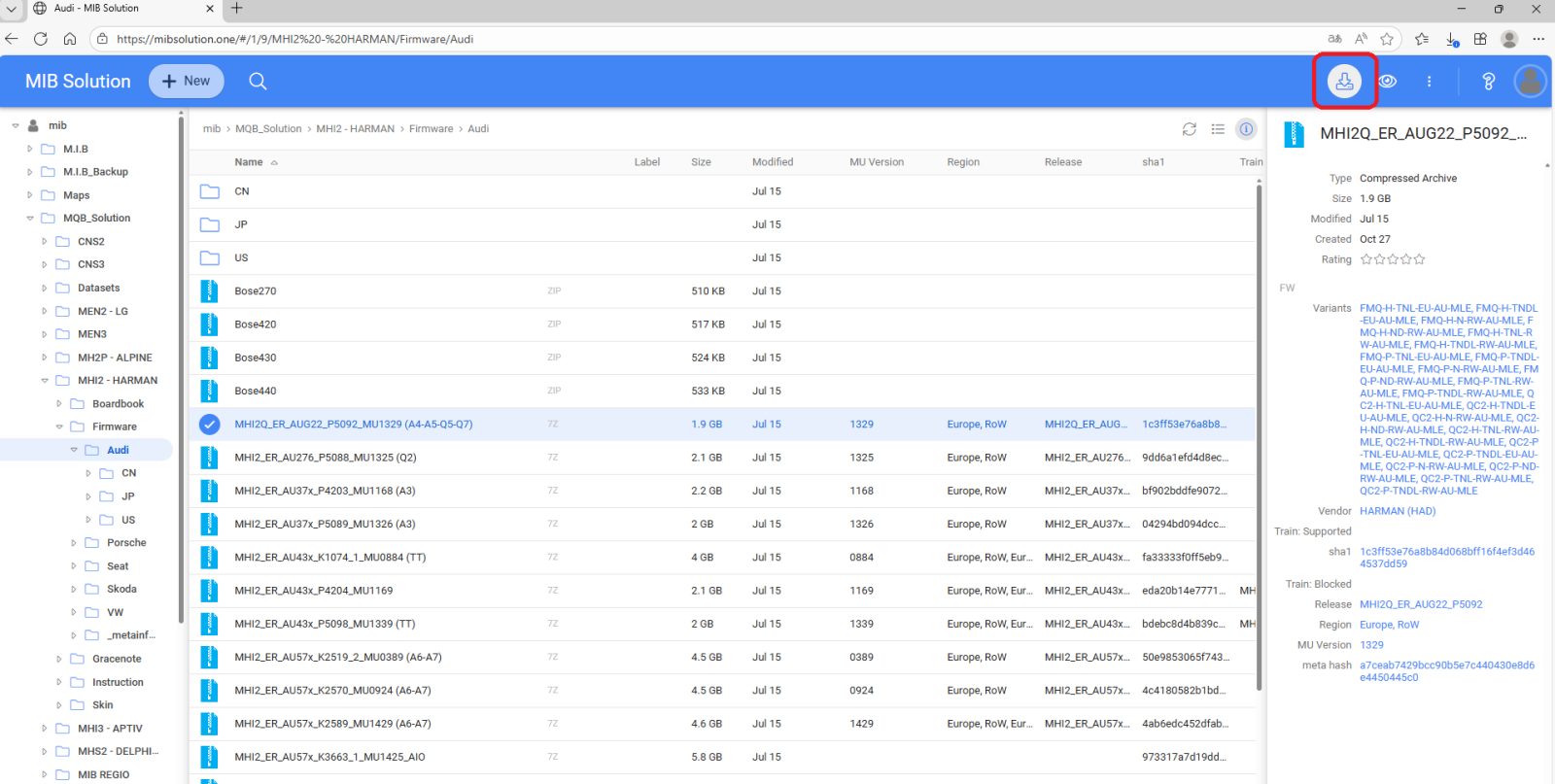Select the Bose420 zip file icon
Screen dimensions: 1555x784
(x=209, y=324)
